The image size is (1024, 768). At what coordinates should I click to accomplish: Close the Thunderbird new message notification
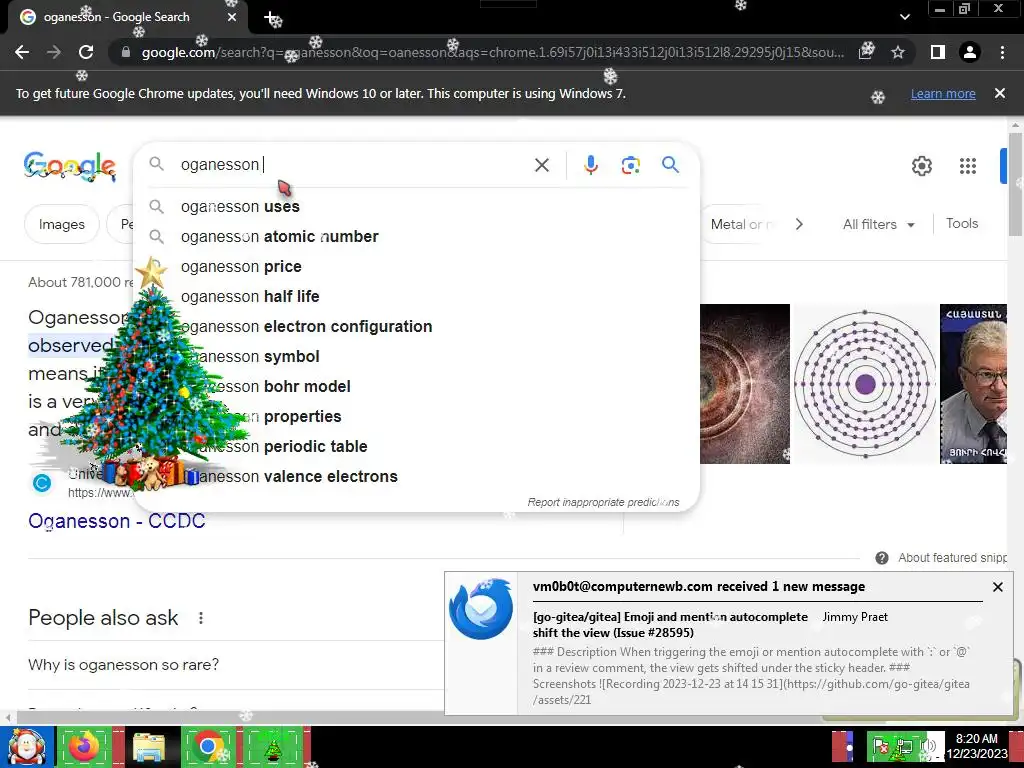[997, 587]
